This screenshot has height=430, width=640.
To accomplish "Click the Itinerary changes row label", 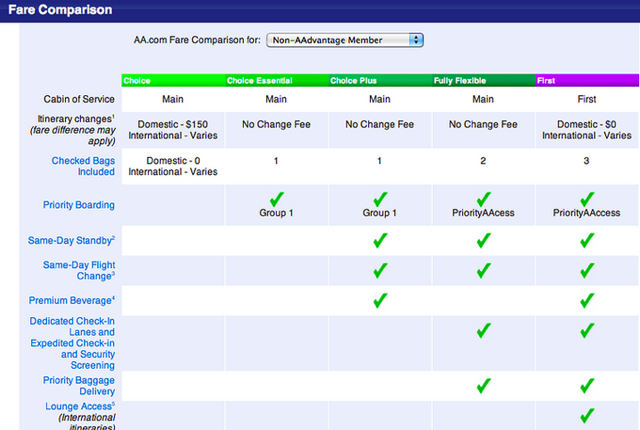I will point(72,130).
